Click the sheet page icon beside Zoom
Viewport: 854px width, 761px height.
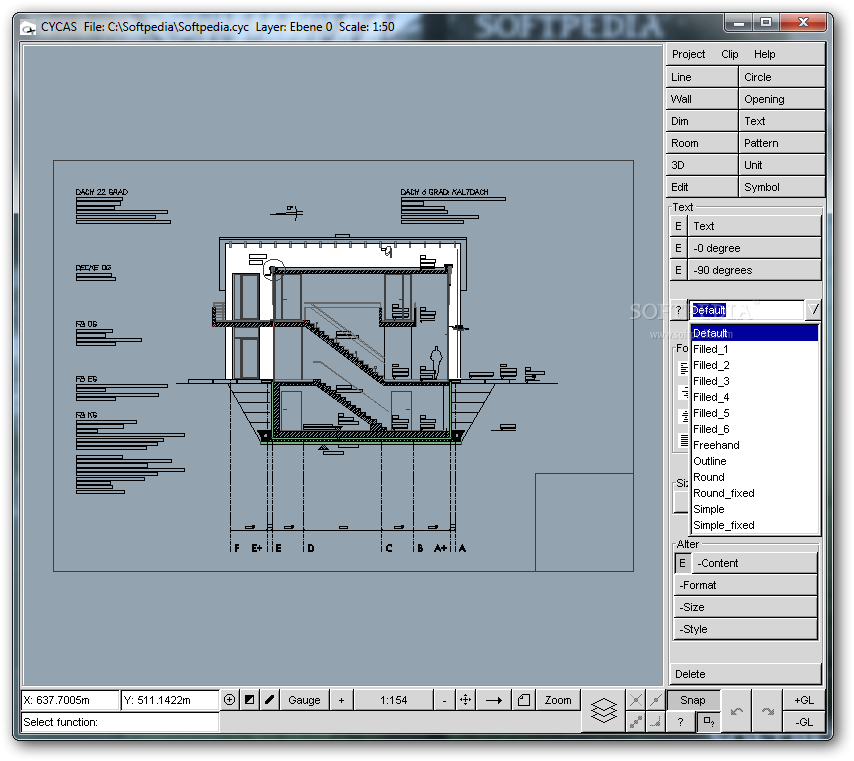click(524, 700)
